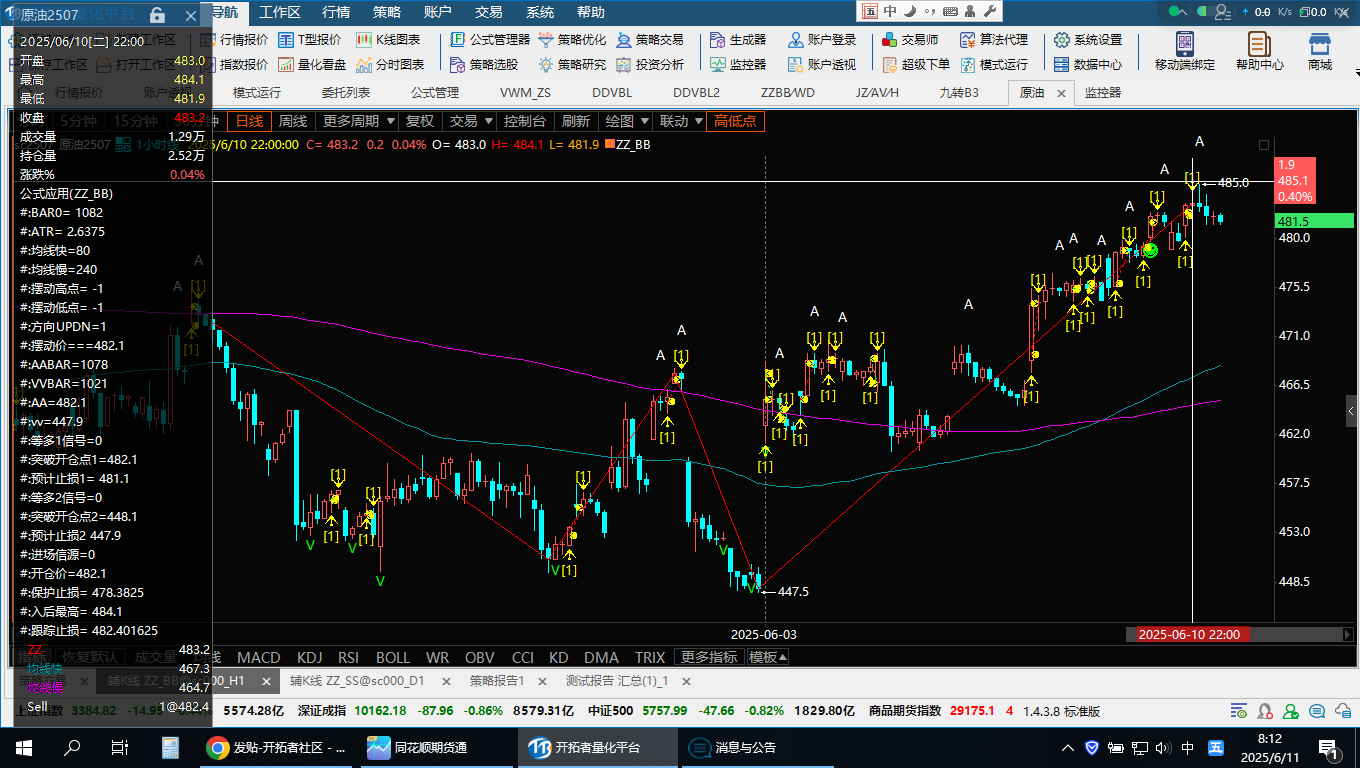Open the 策略优化 optimization tool
Screen dimensions: 1360x768
click(572, 40)
